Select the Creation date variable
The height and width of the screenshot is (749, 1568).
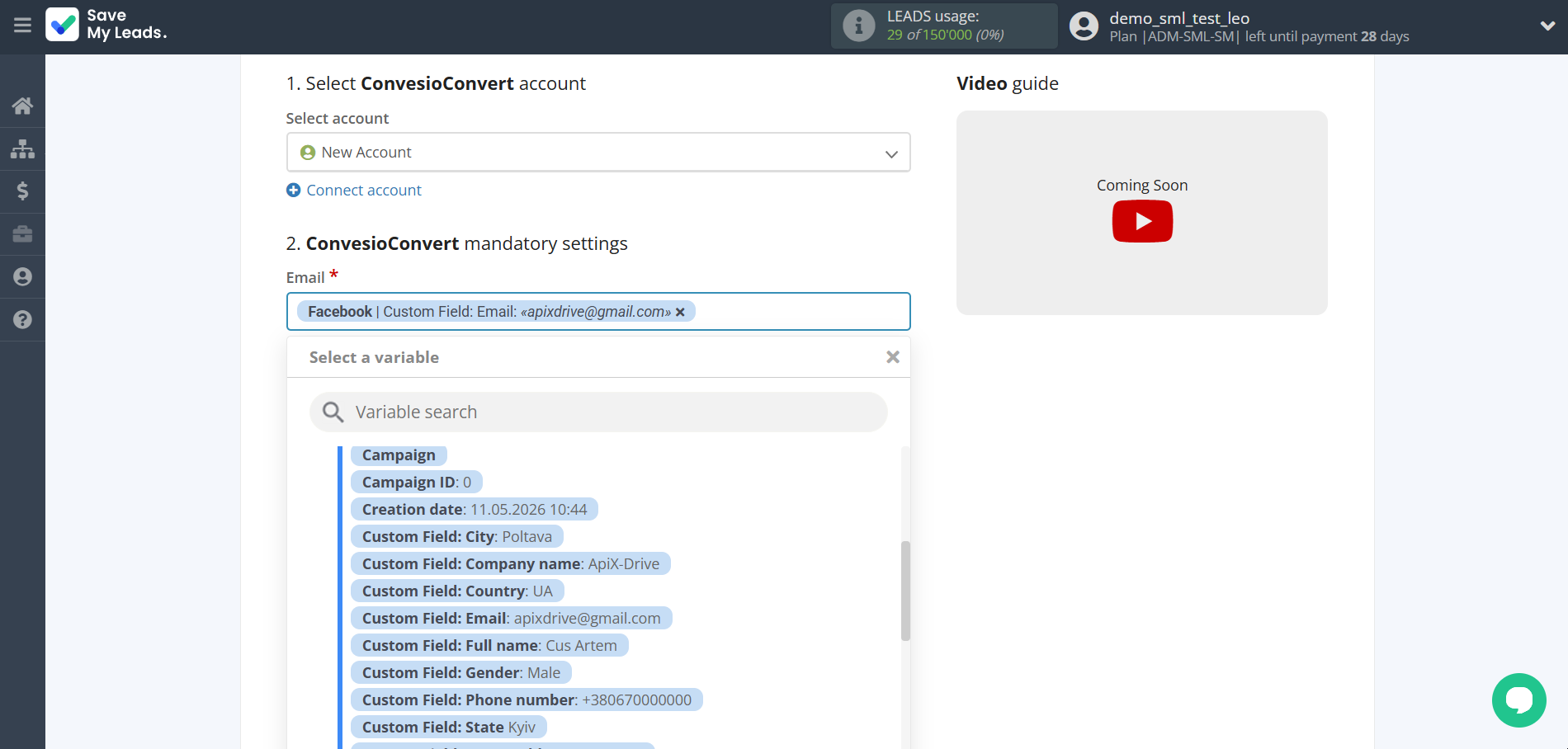[475, 510]
